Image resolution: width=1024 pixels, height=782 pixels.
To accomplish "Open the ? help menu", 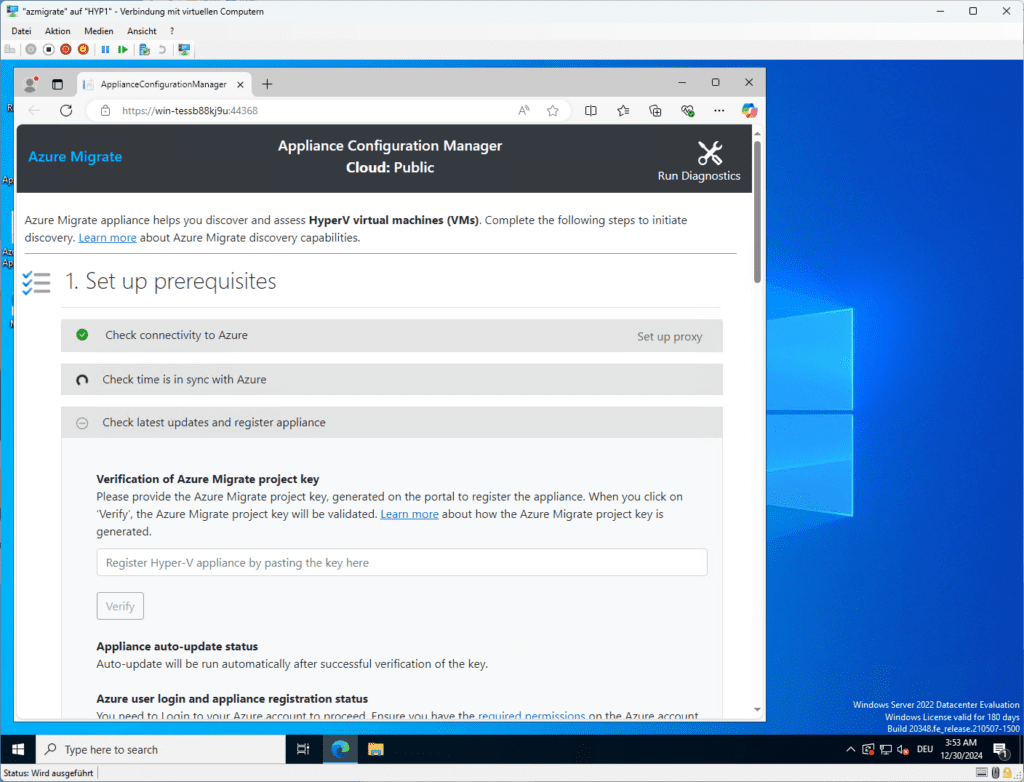I will [x=172, y=31].
